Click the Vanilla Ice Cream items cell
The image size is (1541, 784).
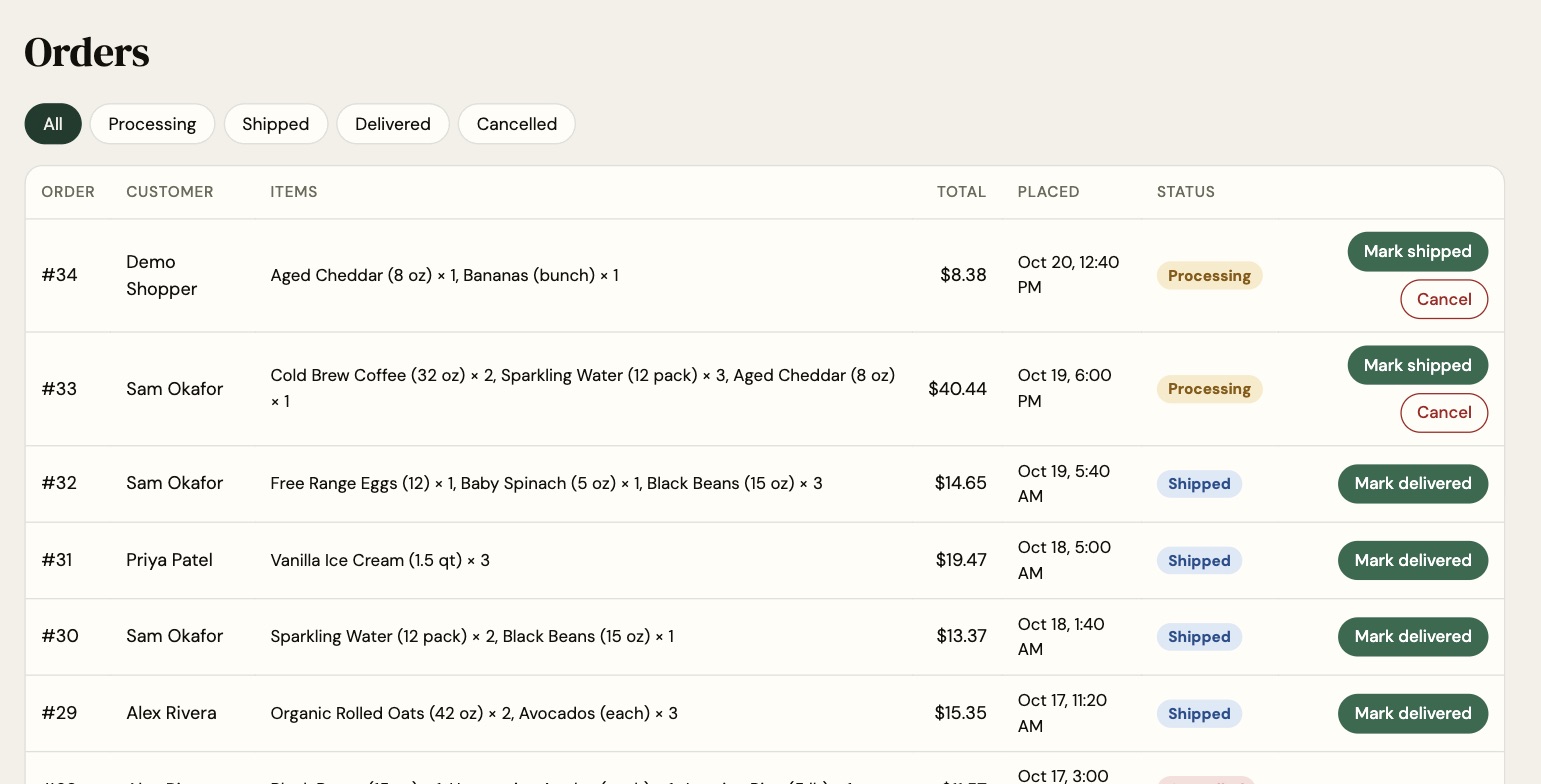pos(380,560)
